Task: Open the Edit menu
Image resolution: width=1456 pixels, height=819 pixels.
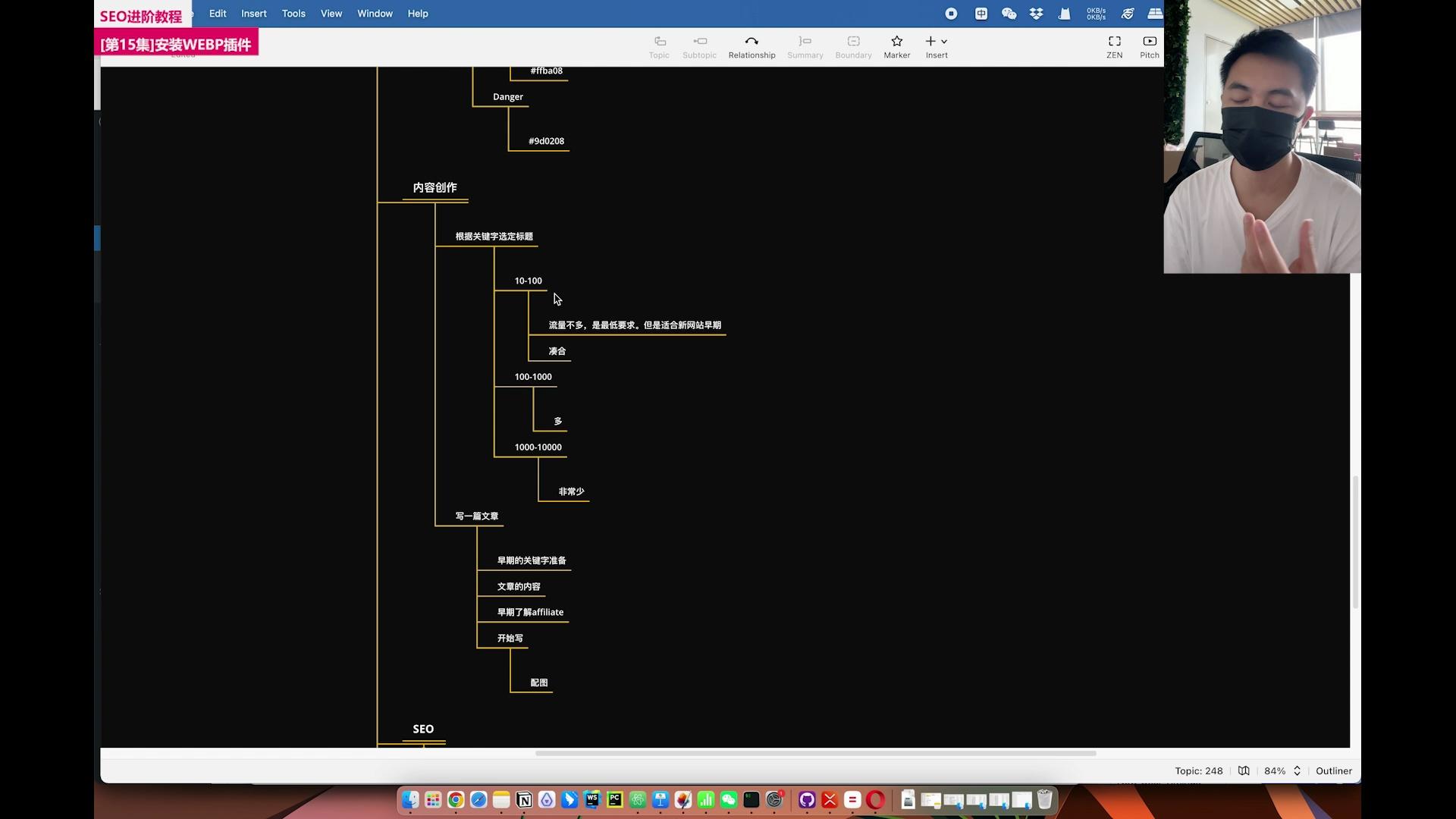Action: [x=218, y=14]
